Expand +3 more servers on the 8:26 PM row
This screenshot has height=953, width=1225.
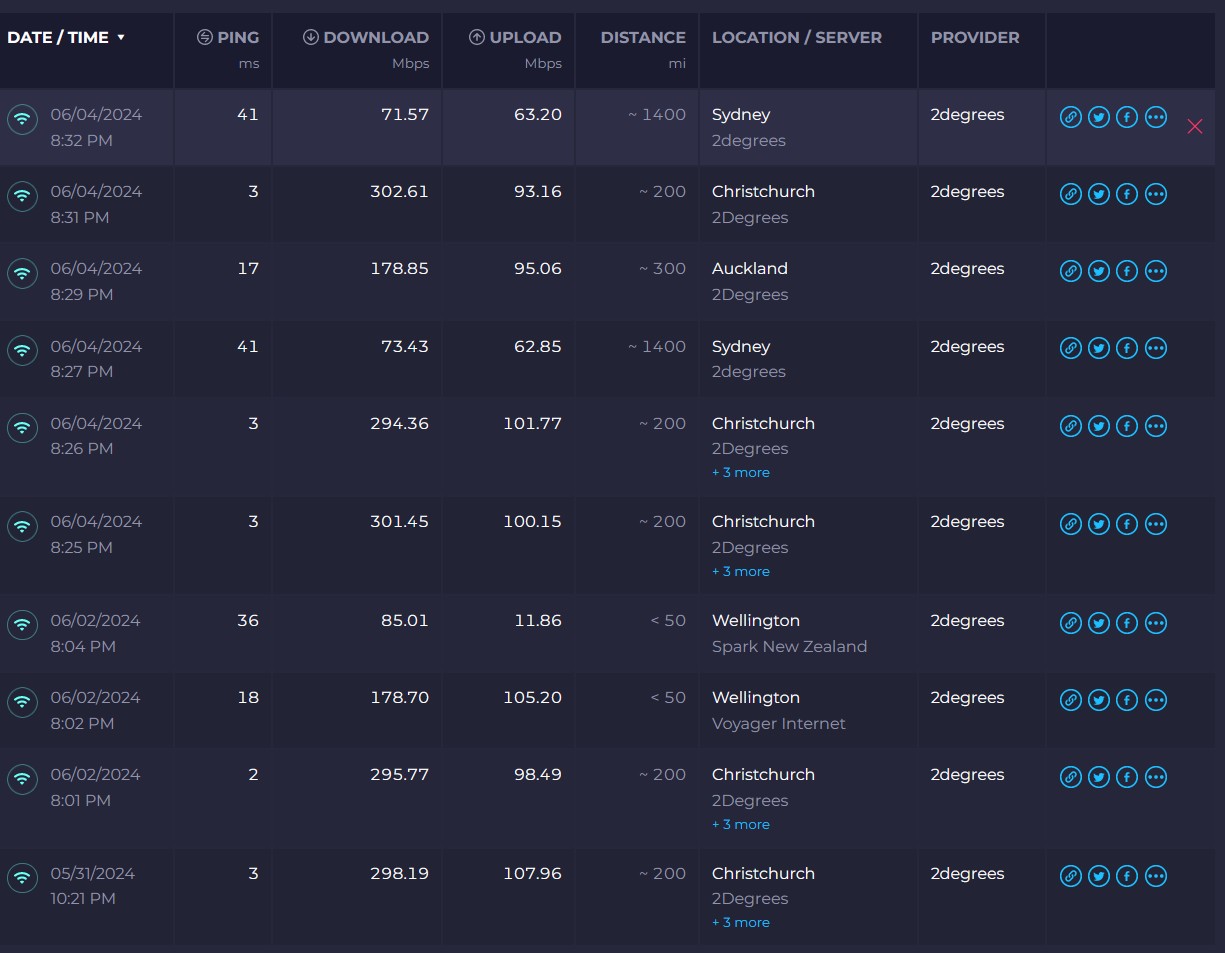click(x=740, y=472)
